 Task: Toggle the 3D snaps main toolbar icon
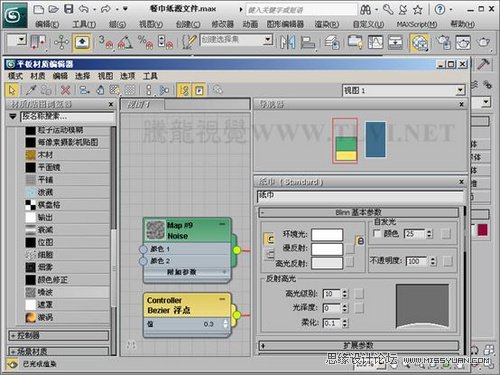coord(106,42)
